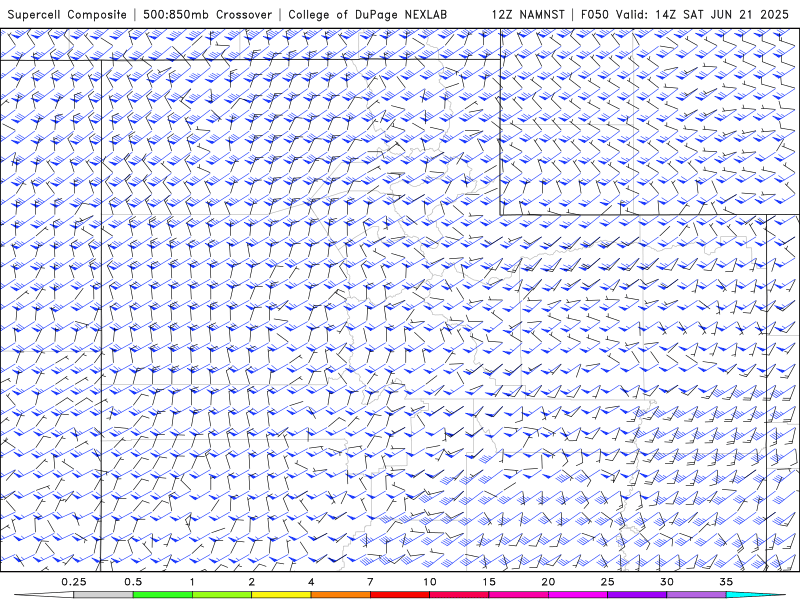The width and height of the screenshot is (800, 600).
Task: Click the legend value 4
Action: 311,582
